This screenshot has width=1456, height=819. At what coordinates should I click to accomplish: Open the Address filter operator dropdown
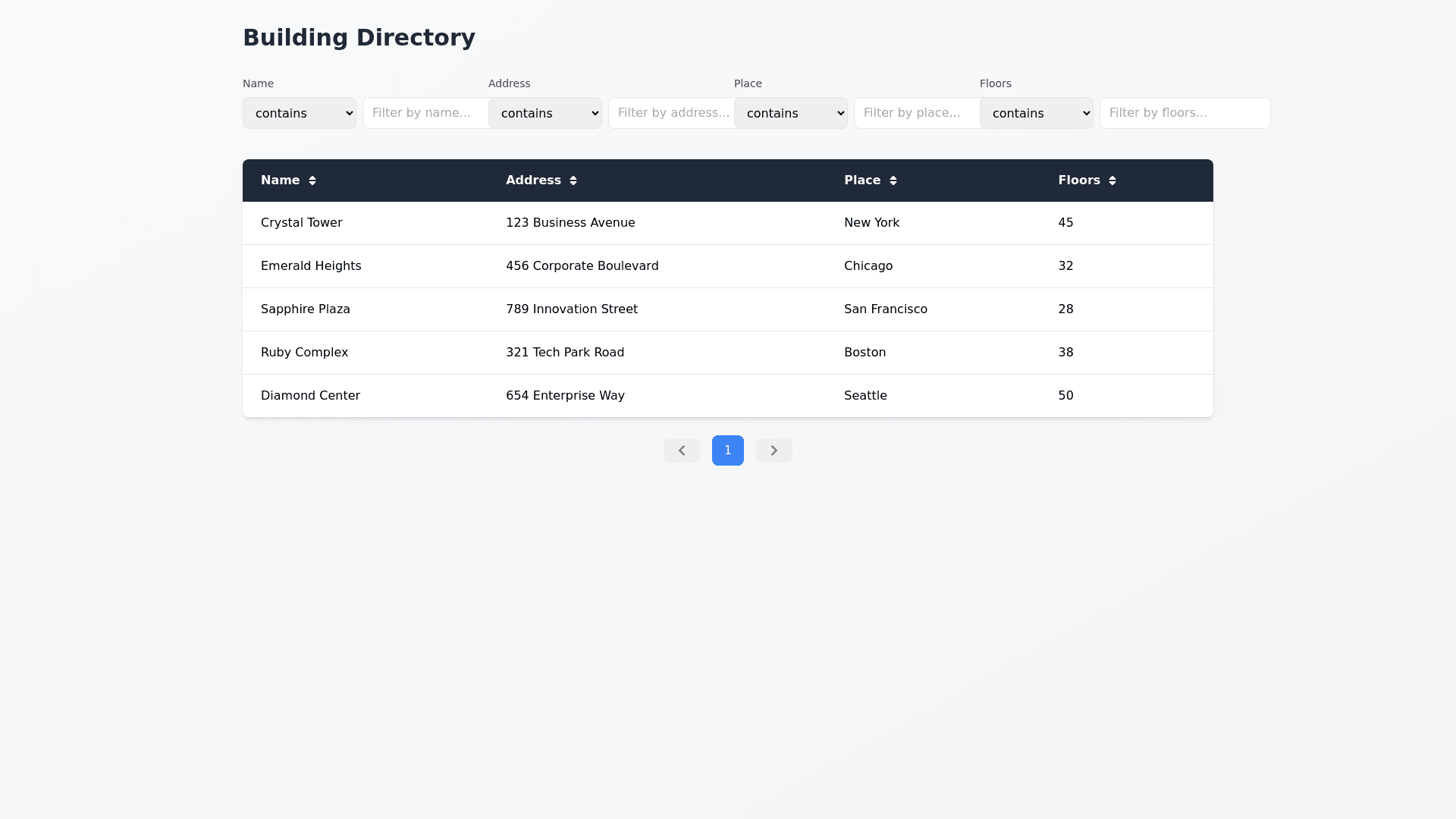click(x=545, y=113)
